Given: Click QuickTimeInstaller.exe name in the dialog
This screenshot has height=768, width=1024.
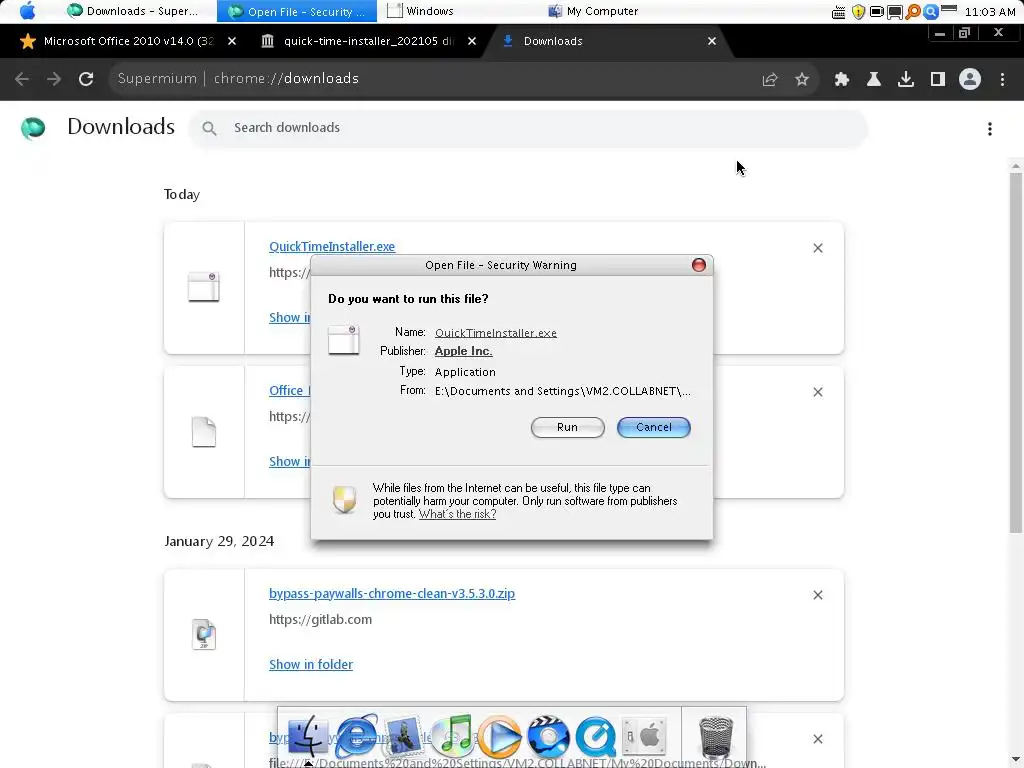Looking at the screenshot, I should click(x=495, y=332).
